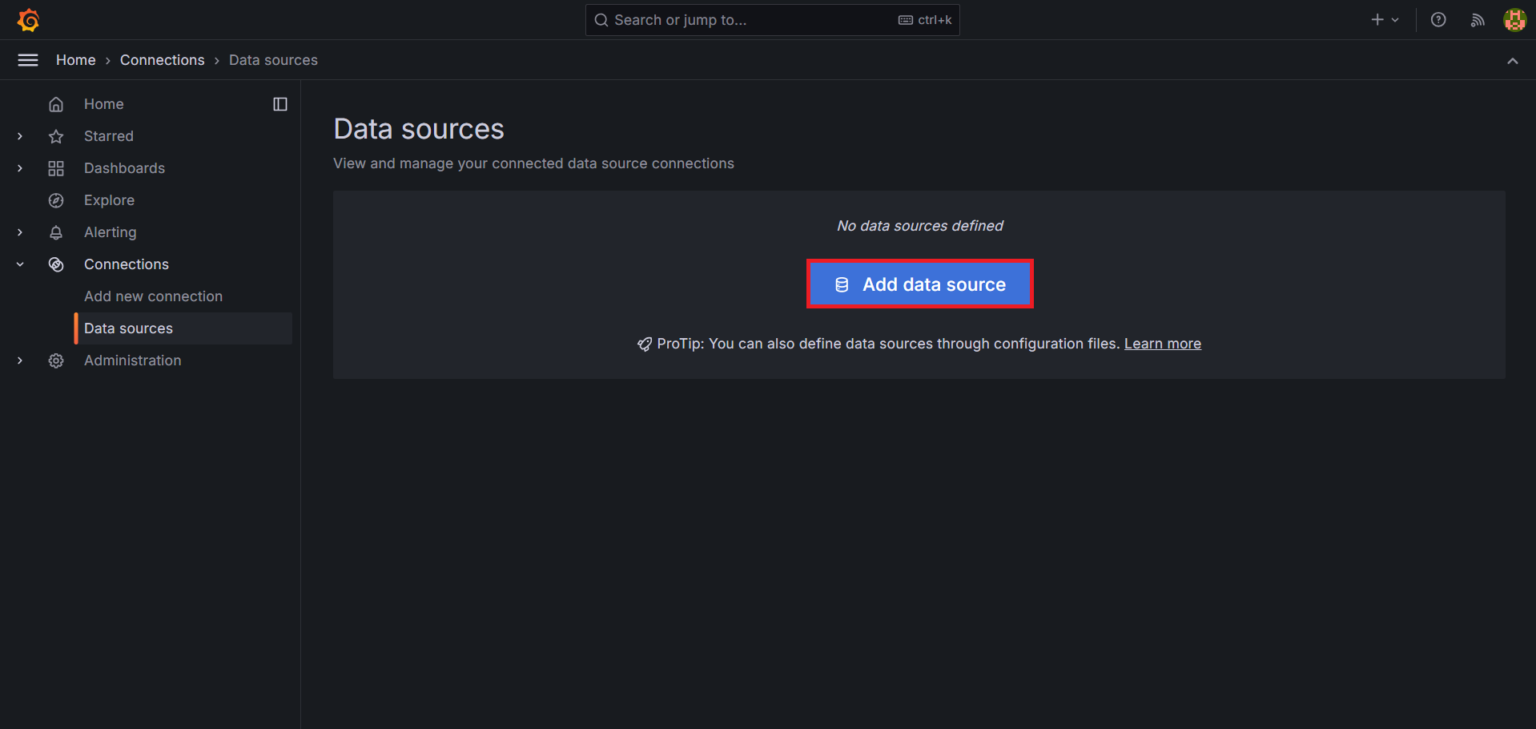Open the plus New dropdown
1536x729 pixels.
(x=1385, y=20)
